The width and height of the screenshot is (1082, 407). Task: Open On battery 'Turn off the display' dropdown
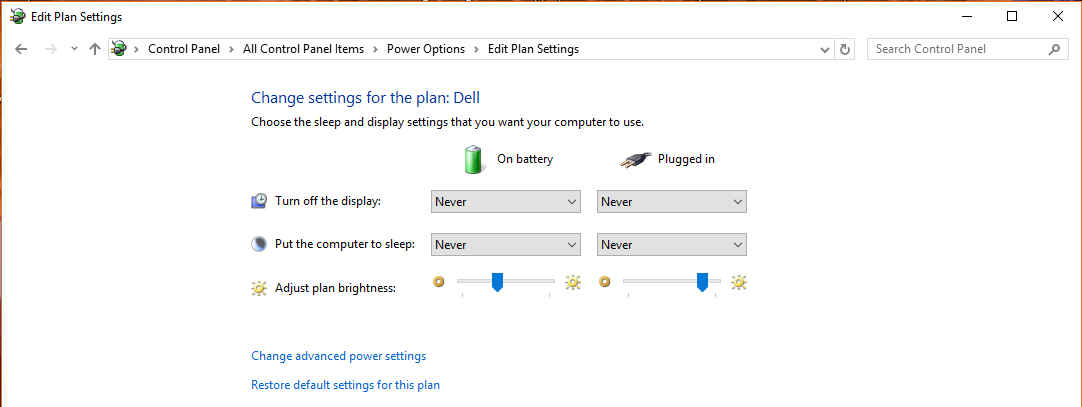point(506,201)
